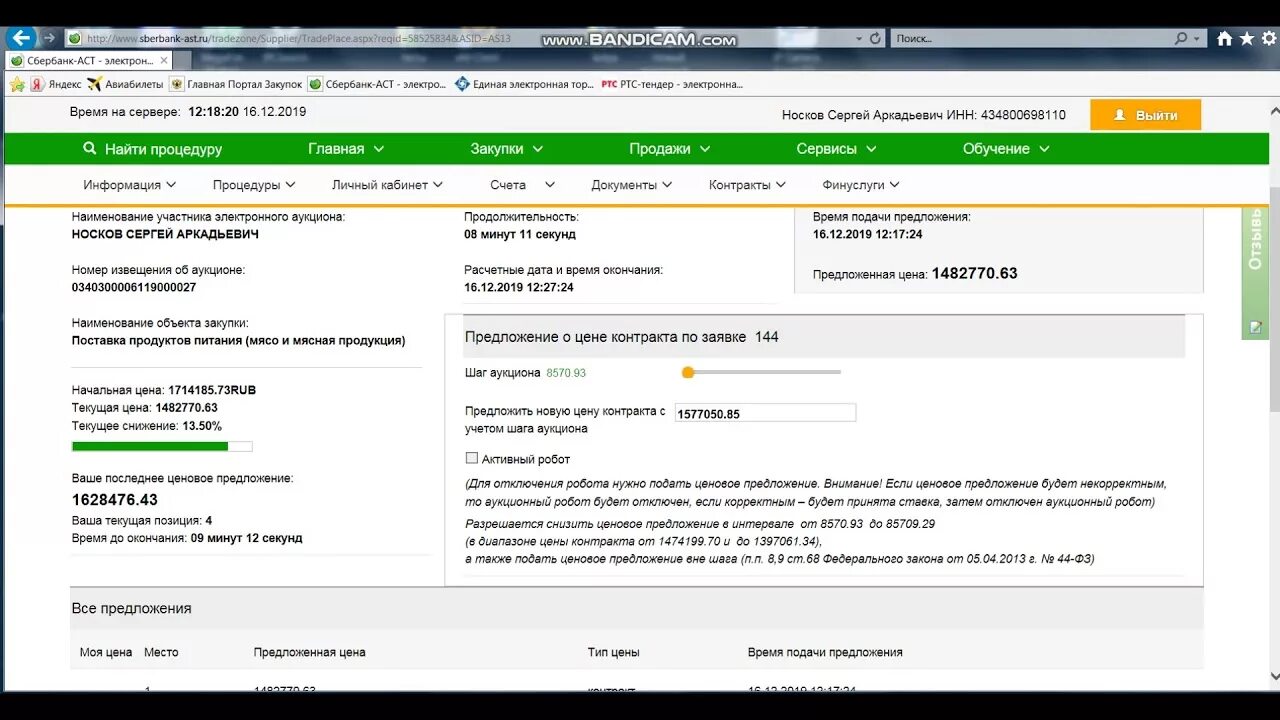Expand the Финуслуги submenu
The width and height of the screenshot is (1280, 720).
[861, 185]
